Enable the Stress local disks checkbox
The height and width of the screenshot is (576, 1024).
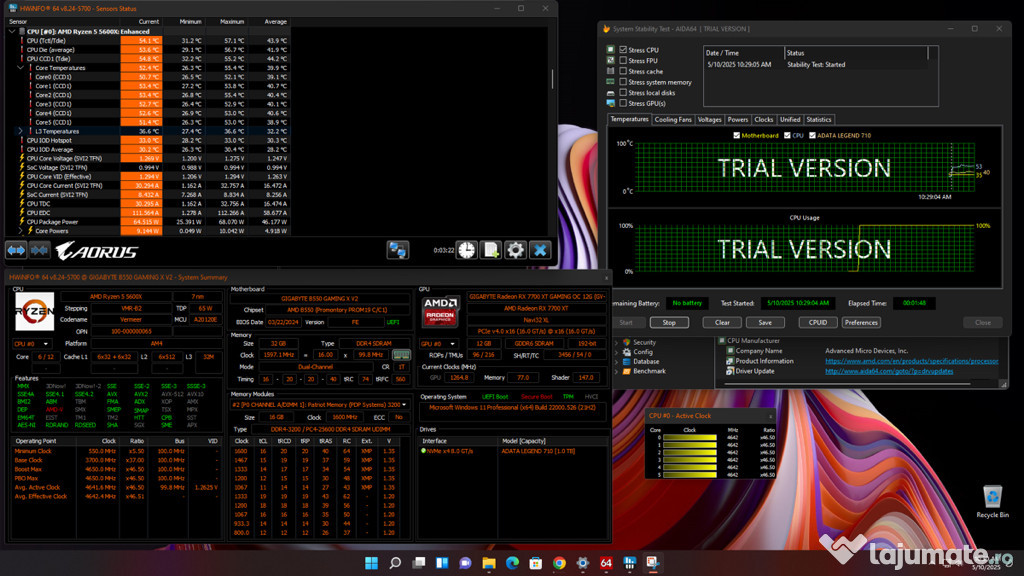tap(623, 93)
